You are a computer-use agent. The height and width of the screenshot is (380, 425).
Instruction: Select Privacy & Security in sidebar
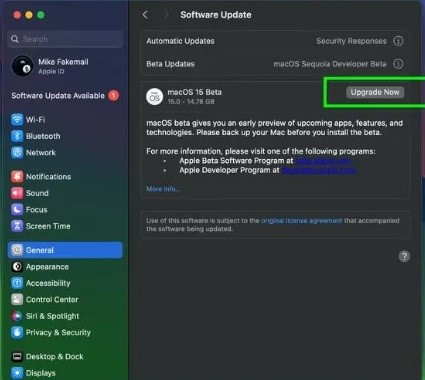58,332
